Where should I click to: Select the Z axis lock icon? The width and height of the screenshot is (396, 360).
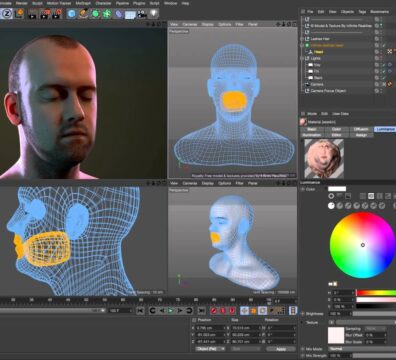[6, 14]
